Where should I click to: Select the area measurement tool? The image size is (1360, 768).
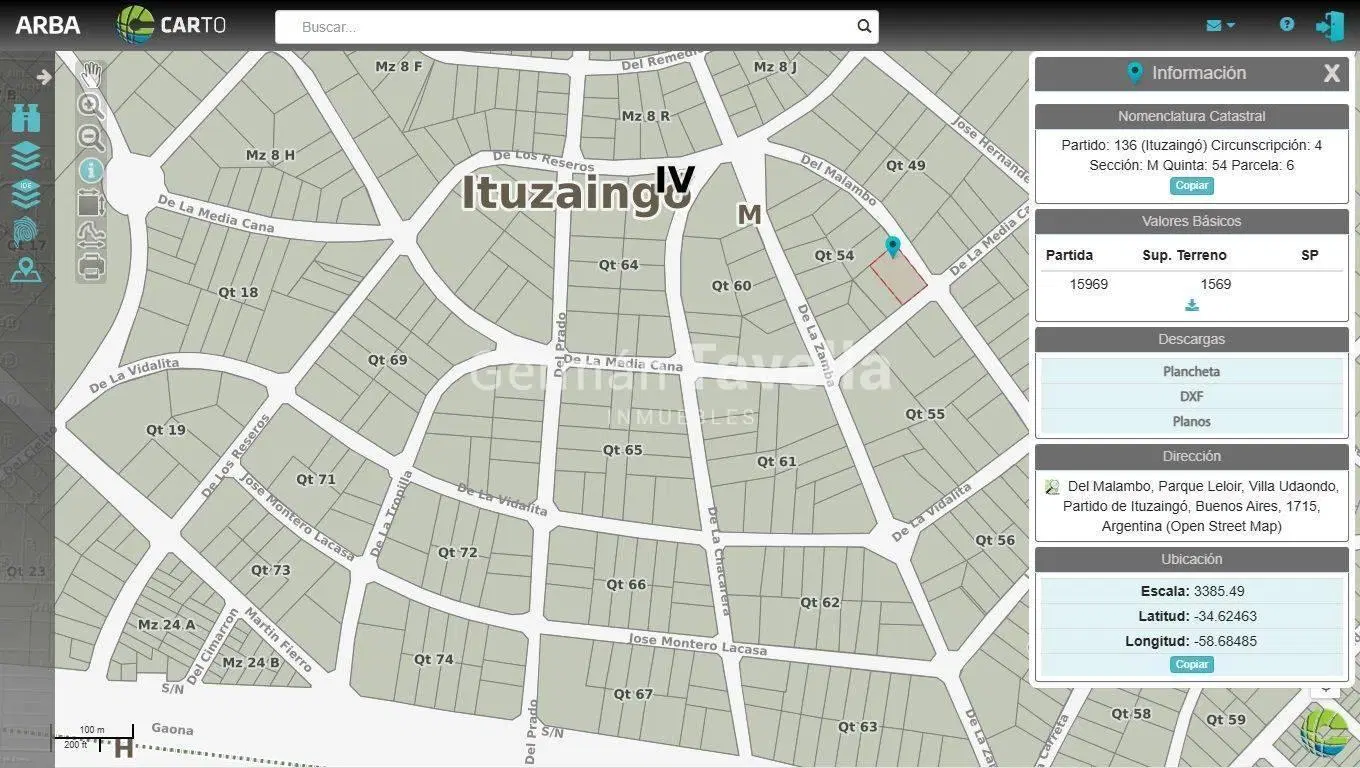click(x=91, y=203)
